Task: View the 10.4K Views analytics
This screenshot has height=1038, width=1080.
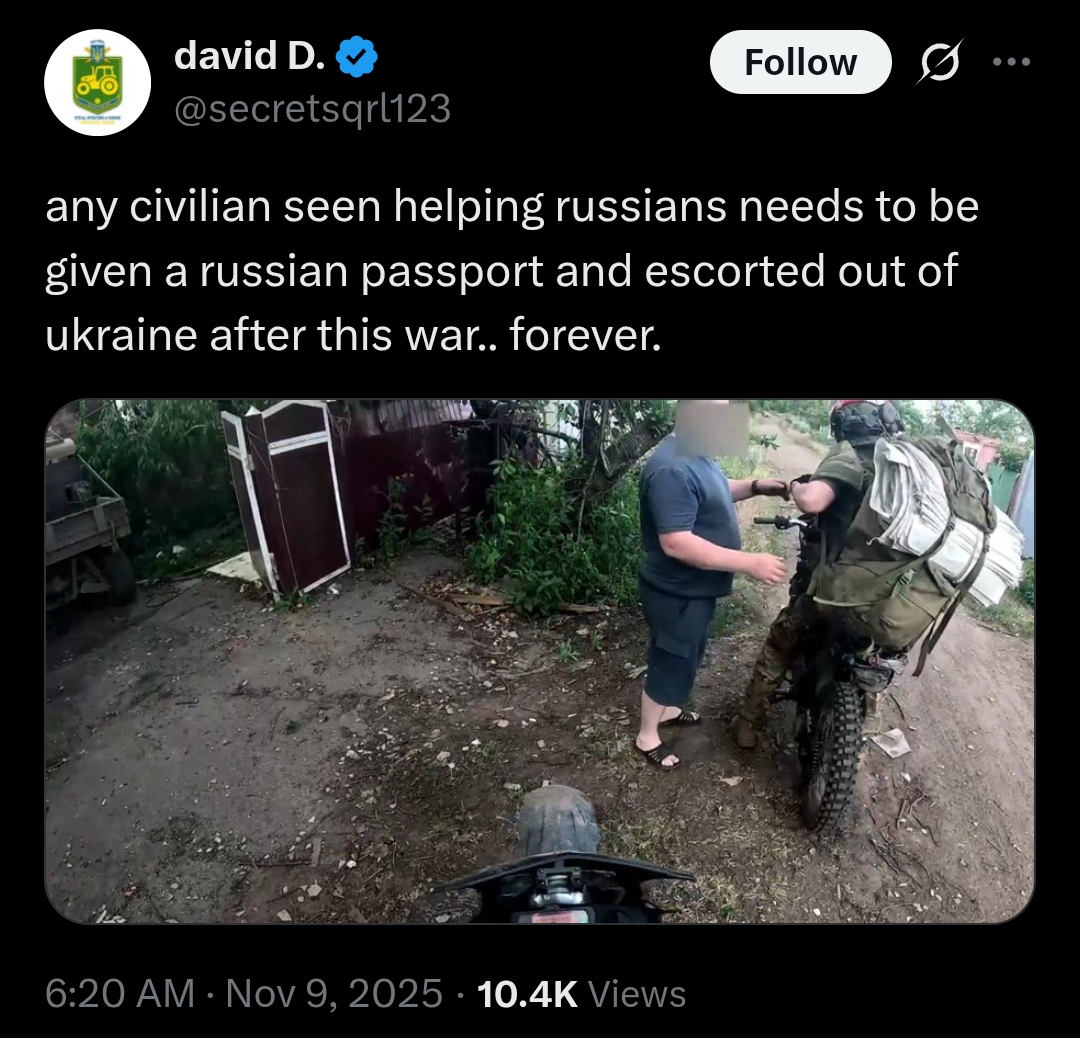Action: [x=581, y=994]
